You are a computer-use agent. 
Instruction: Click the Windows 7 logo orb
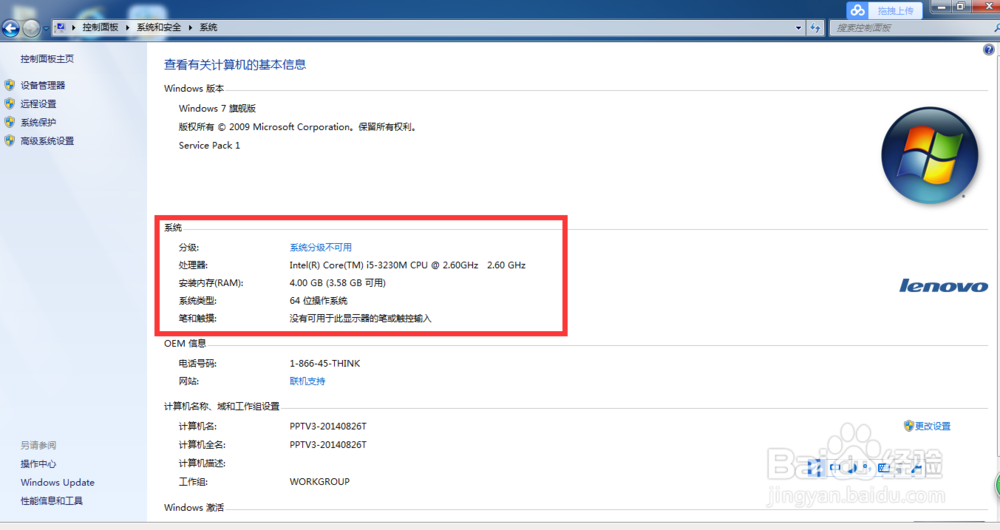929,156
